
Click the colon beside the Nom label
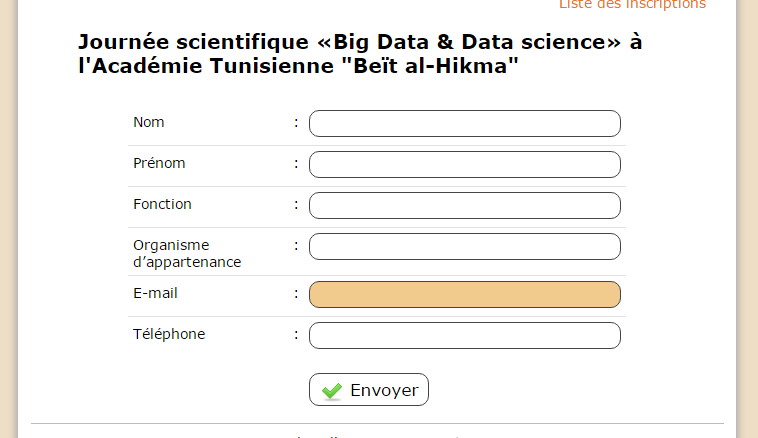296,122
